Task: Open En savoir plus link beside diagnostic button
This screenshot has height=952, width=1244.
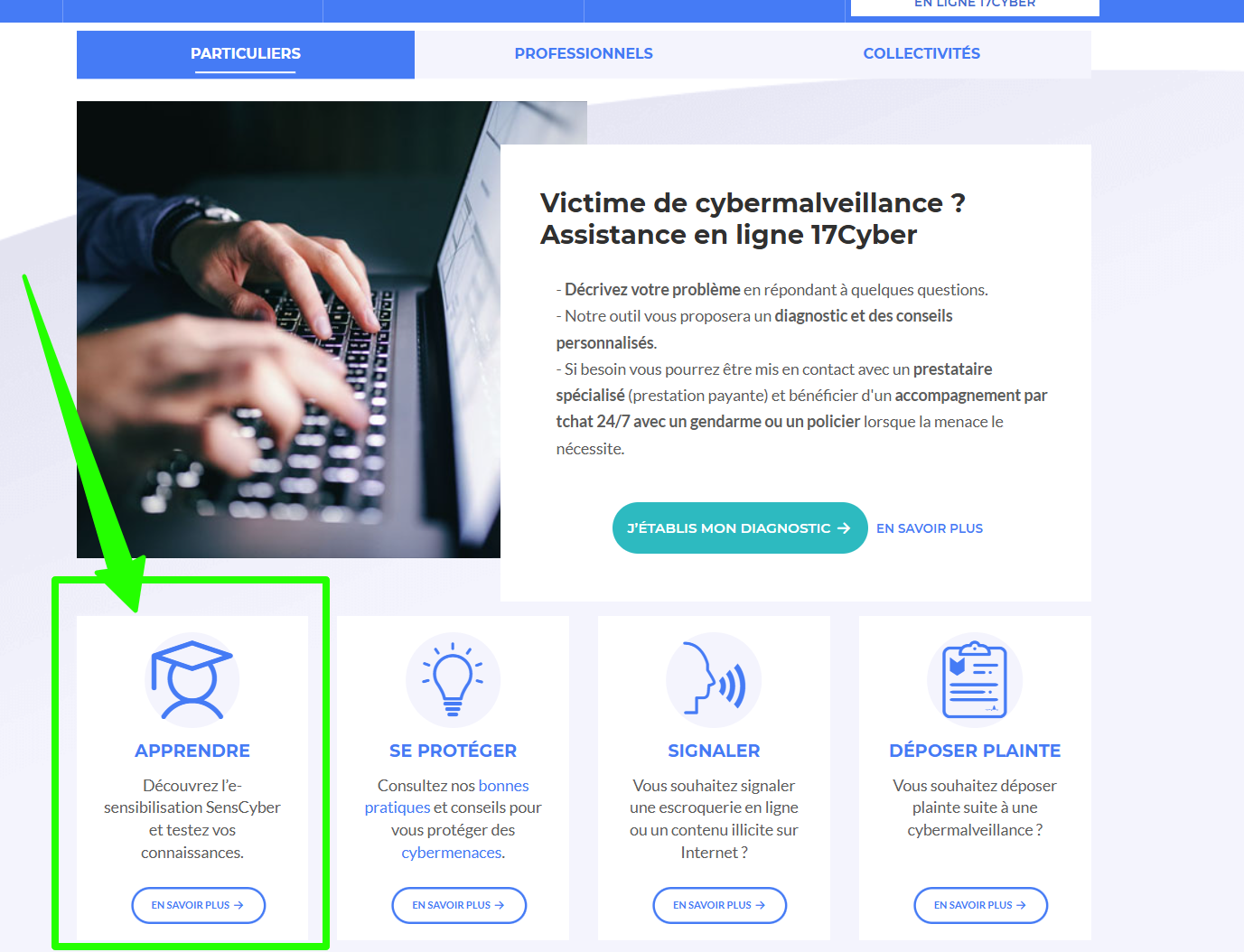Action: tap(930, 528)
